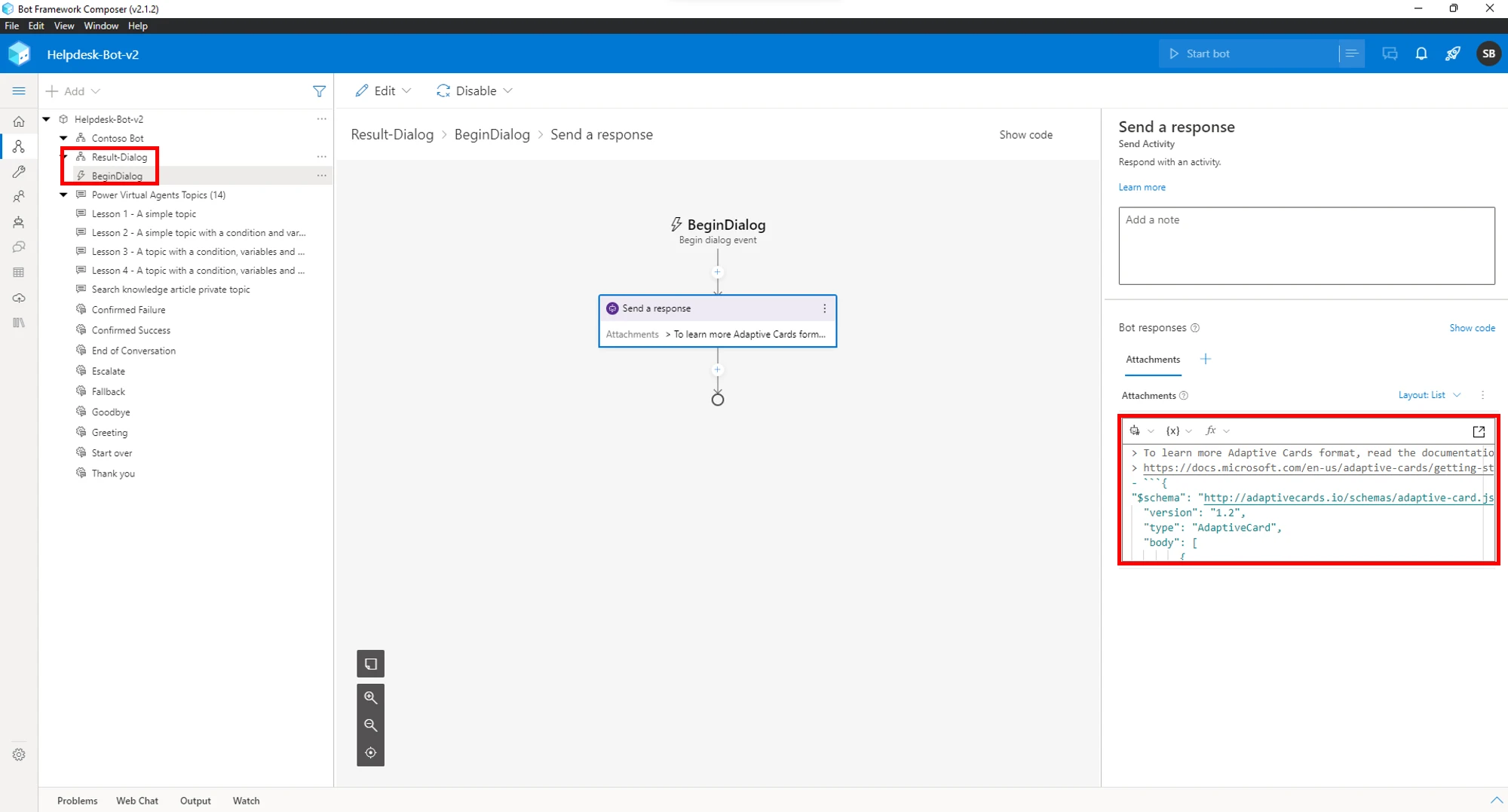Open the notifications bell
1508x812 pixels.
coord(1421,54)
